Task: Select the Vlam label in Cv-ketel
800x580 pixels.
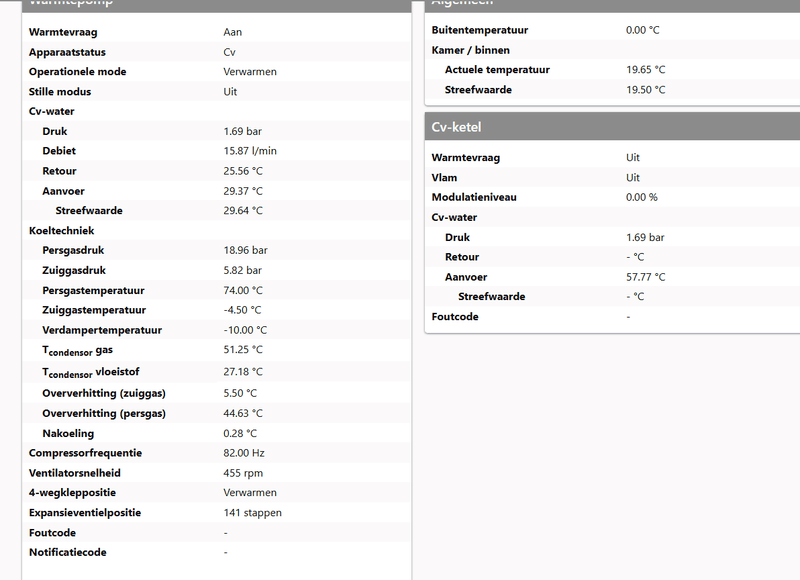Action: tap(444, 177)
